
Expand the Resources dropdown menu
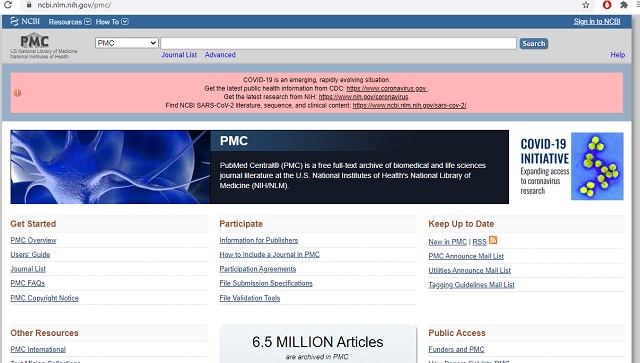(70, 22)
